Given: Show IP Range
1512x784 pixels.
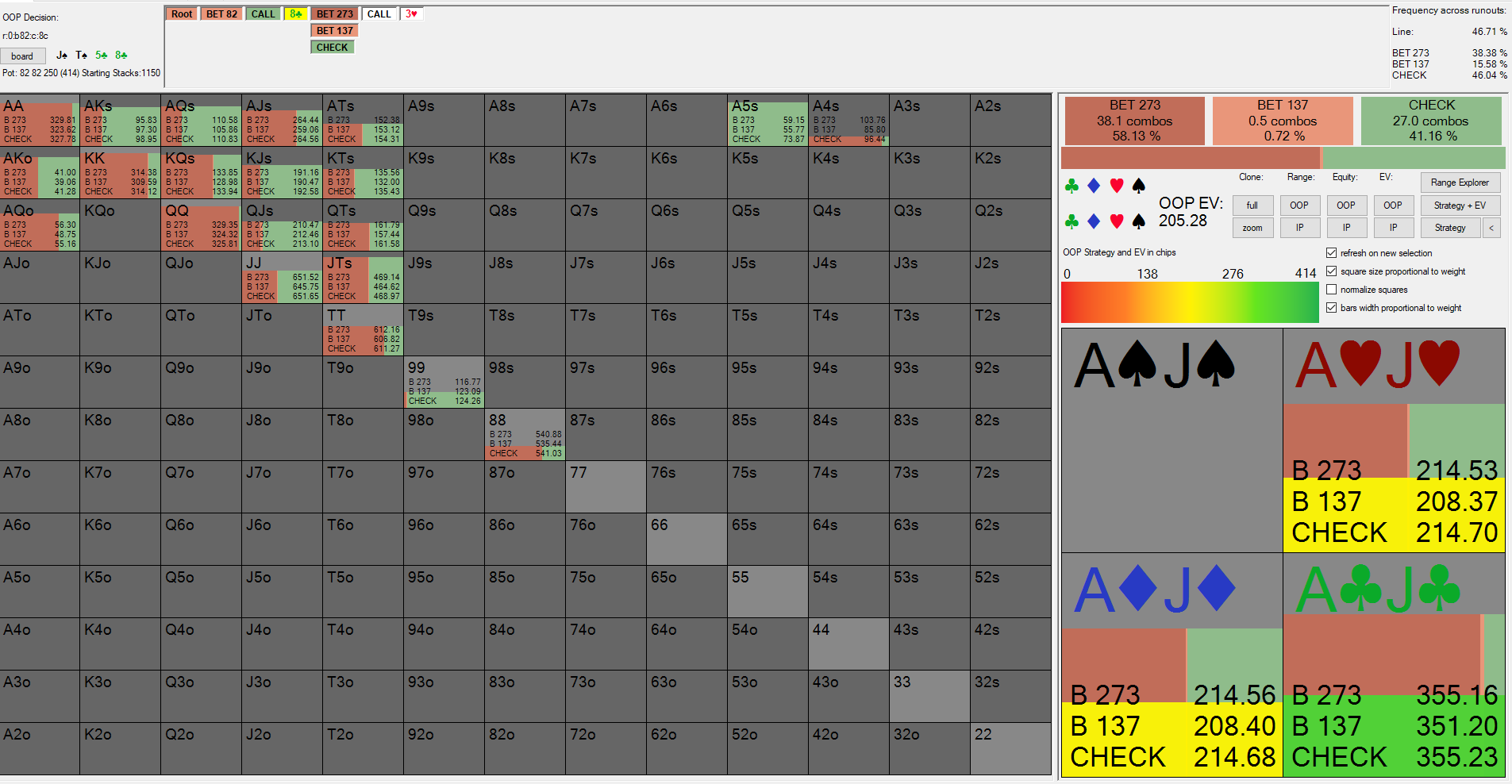Looking at the screenshot, I should pos(1299,228).
